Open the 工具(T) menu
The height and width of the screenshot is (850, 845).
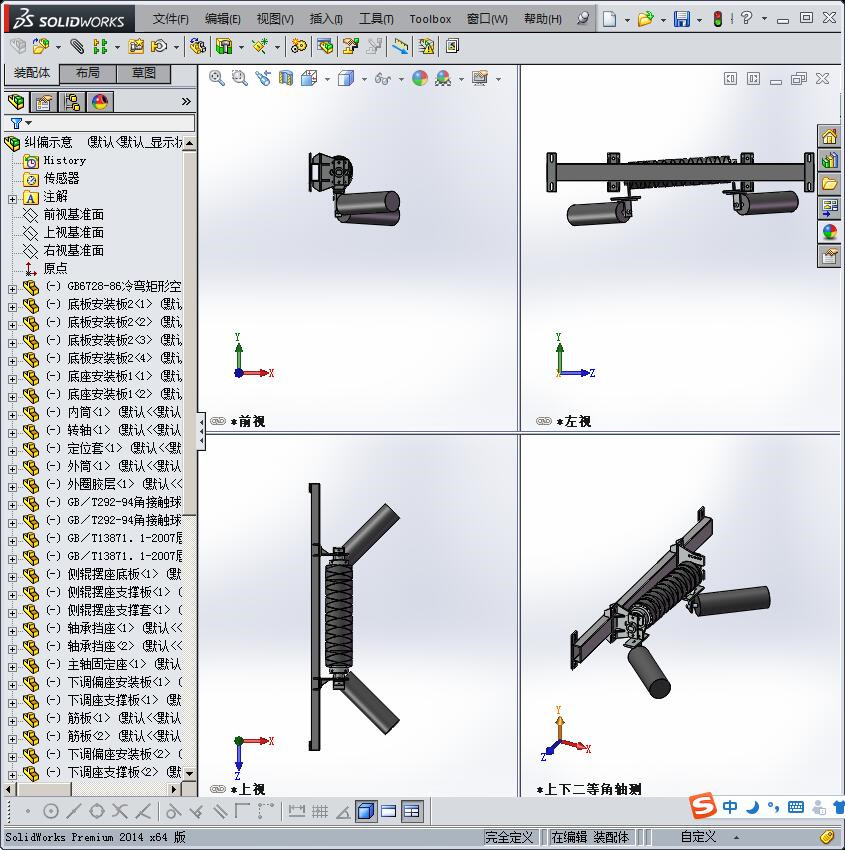[x=376, y=19]
